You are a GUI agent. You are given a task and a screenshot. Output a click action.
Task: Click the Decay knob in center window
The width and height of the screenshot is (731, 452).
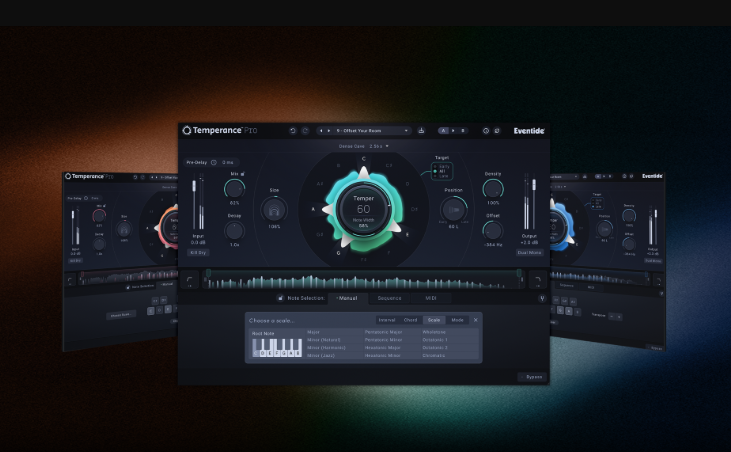(234, 231)
